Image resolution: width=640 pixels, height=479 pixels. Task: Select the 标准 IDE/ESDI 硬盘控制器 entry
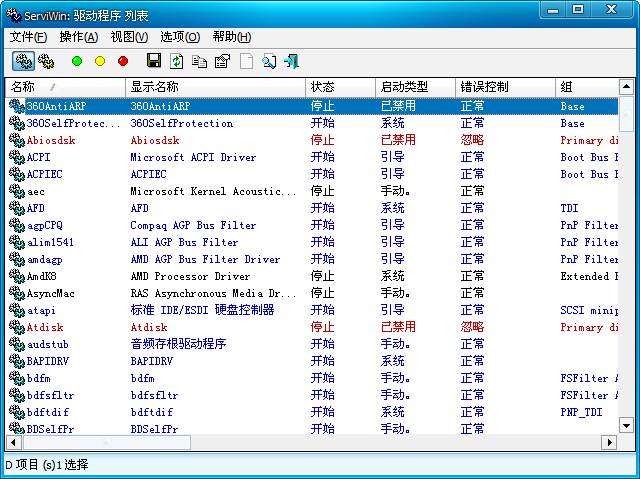click(202, 310)
